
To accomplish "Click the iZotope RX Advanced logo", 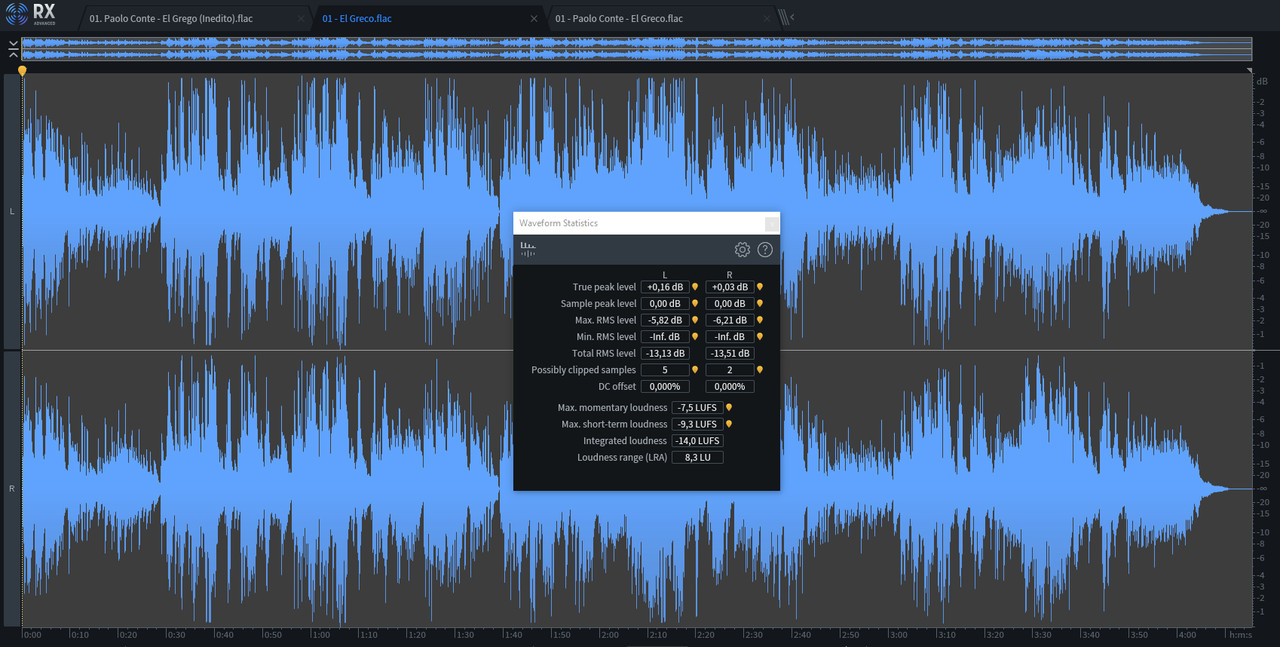I will tap(31, 13).
